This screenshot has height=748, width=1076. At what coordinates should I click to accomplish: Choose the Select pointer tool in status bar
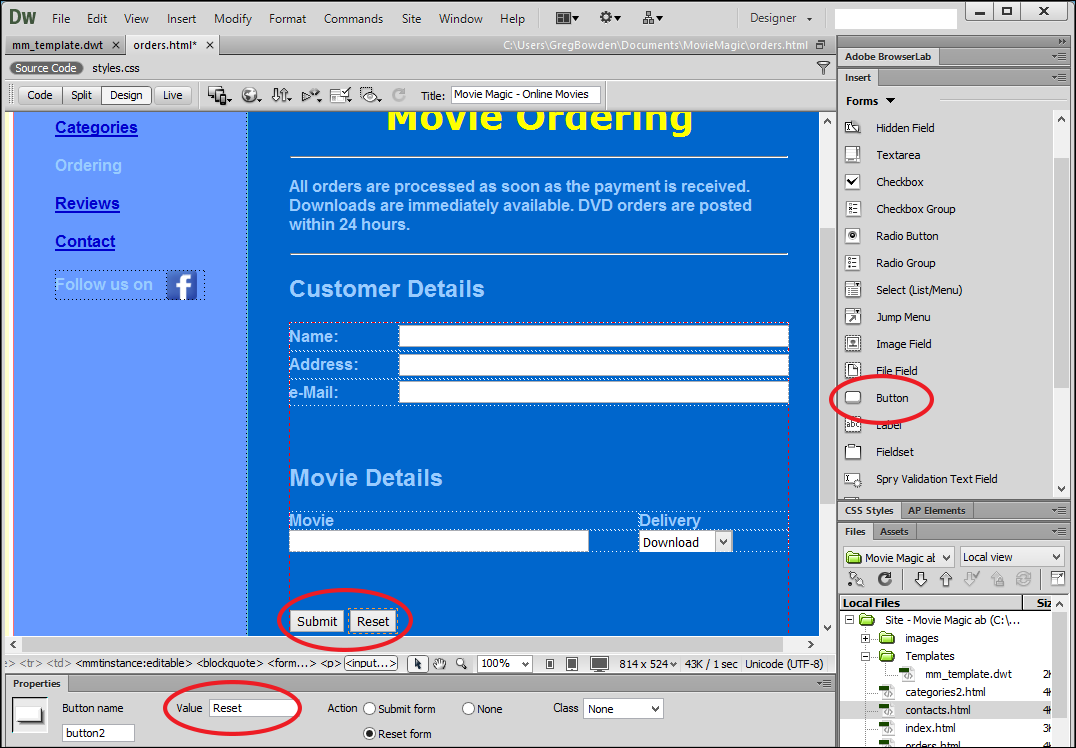pyautogui.click(x=417, y=664)
